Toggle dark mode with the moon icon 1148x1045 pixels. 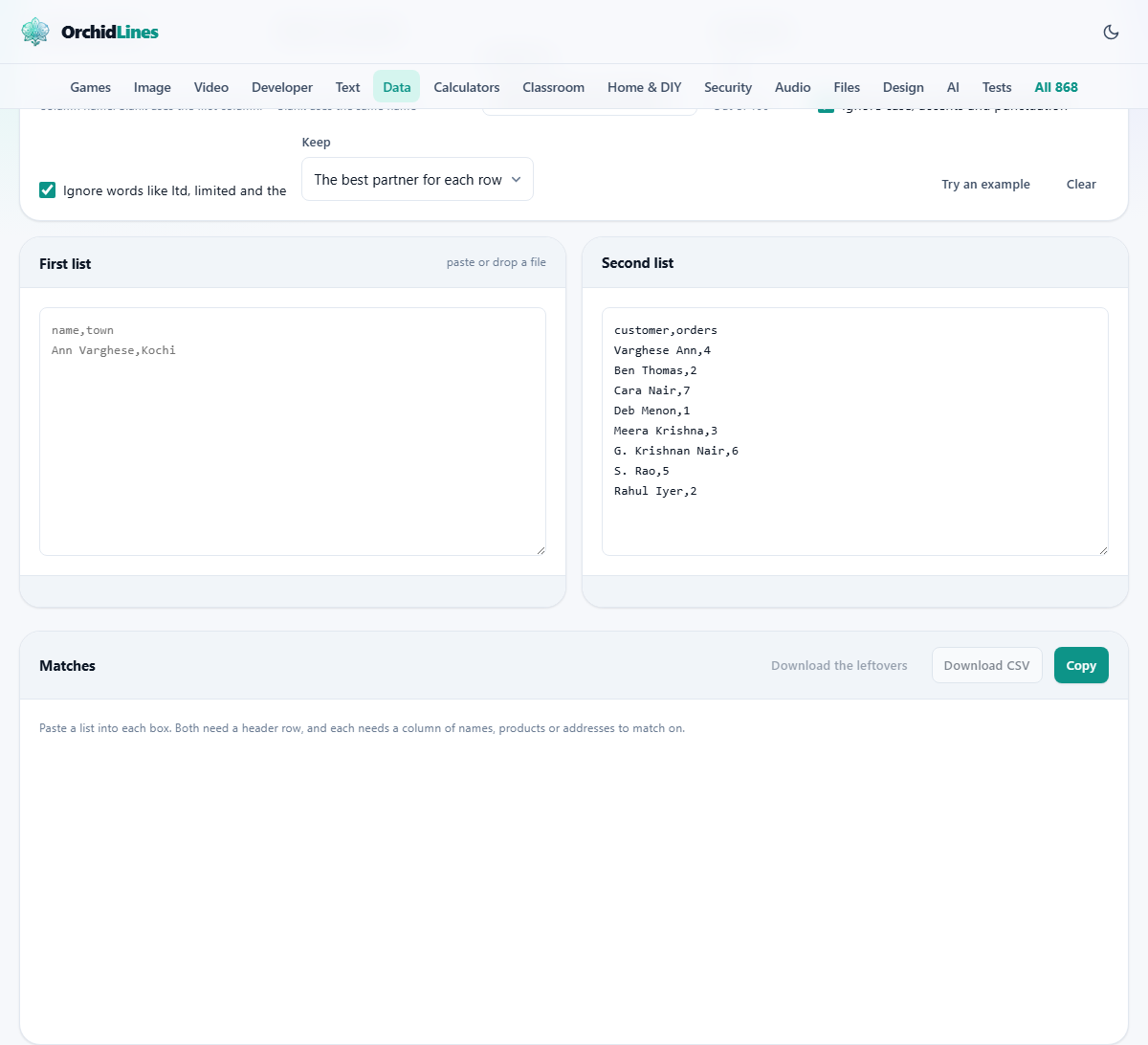pyautogui.click(x=1111, y=32)
